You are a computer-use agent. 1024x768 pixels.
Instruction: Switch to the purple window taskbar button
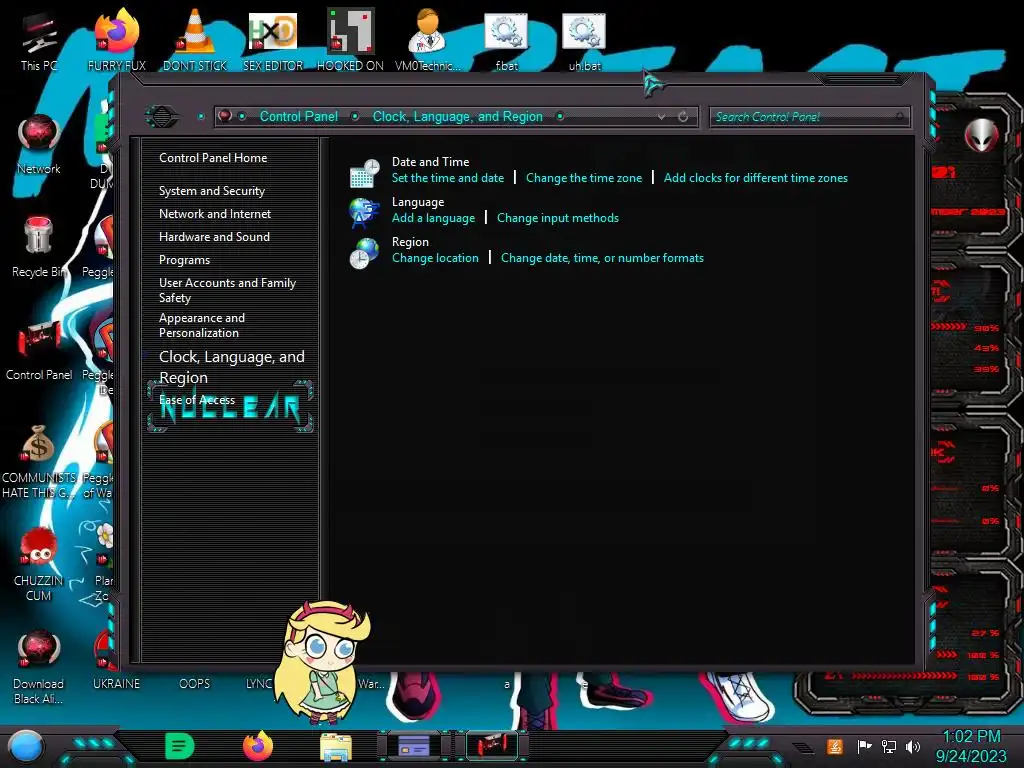[x=414, y=746]
